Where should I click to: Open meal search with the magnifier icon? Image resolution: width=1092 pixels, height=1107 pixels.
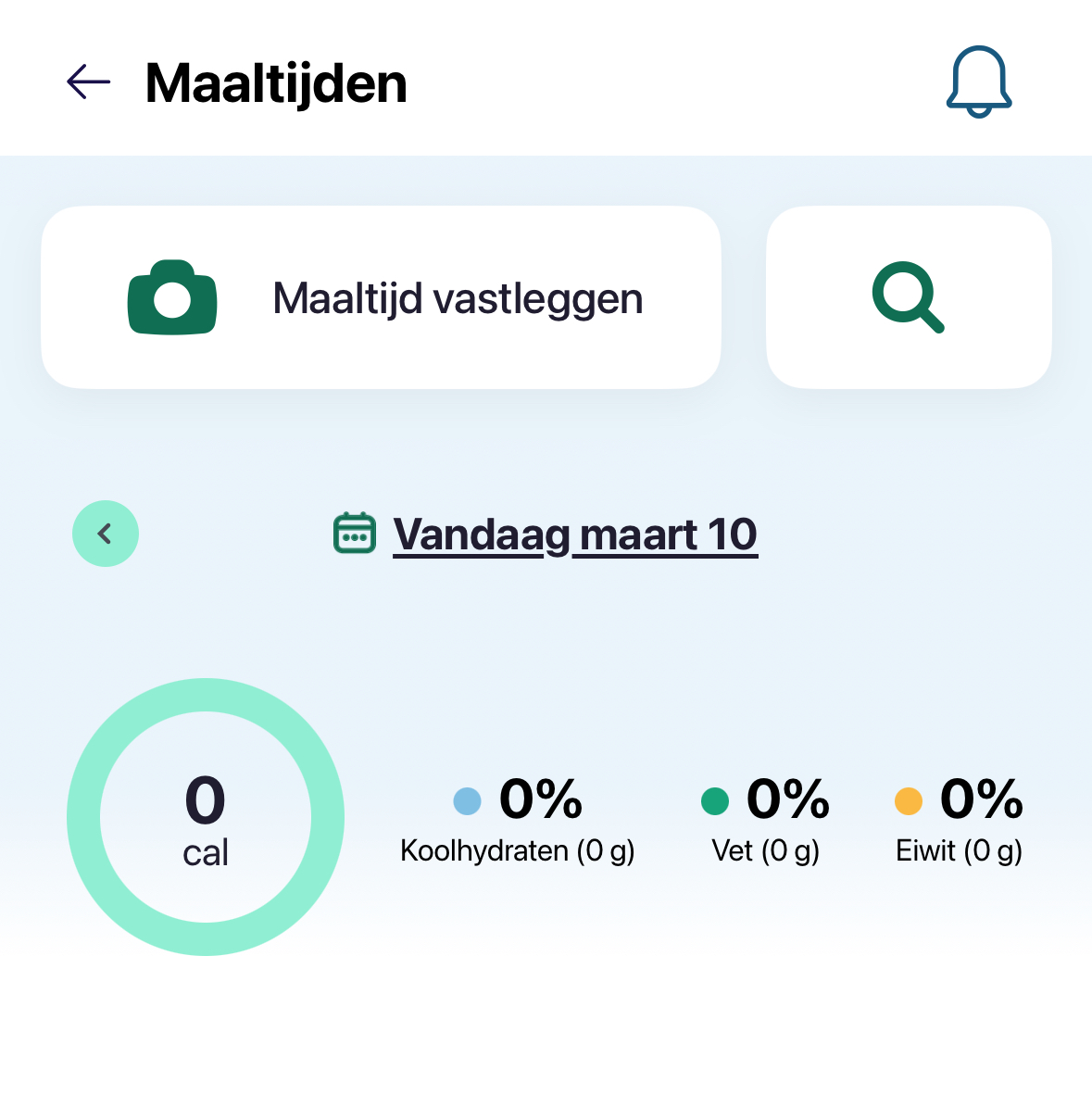(908, 297)
